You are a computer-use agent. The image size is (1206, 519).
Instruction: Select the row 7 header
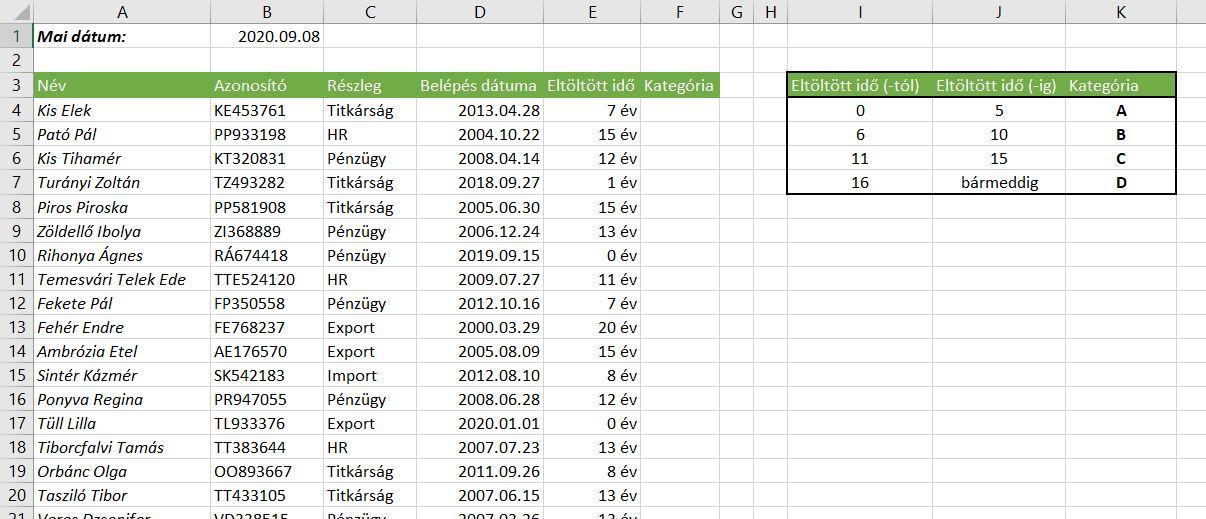(16, 183)
